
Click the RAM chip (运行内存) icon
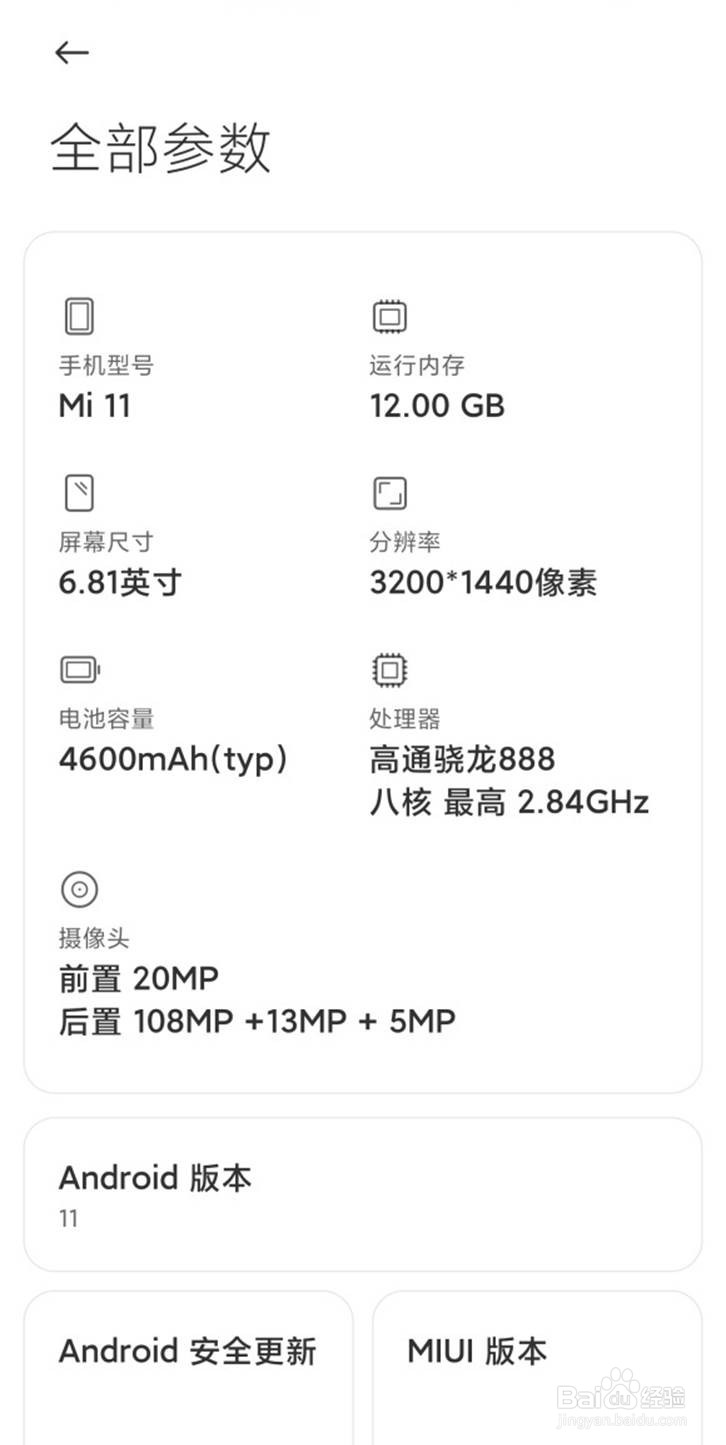tap(390, 315)
